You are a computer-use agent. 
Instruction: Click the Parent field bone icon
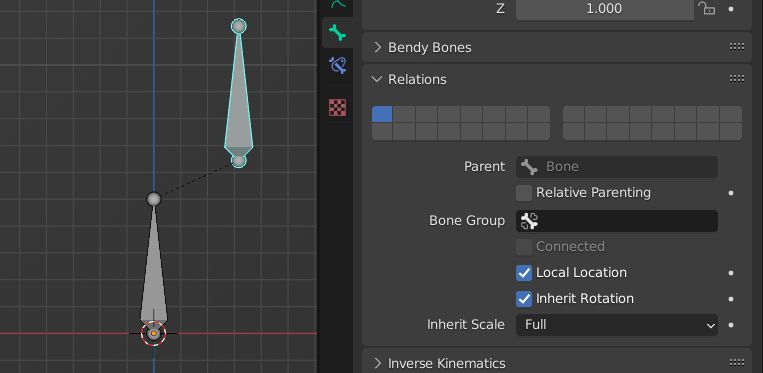coord(529,167)
